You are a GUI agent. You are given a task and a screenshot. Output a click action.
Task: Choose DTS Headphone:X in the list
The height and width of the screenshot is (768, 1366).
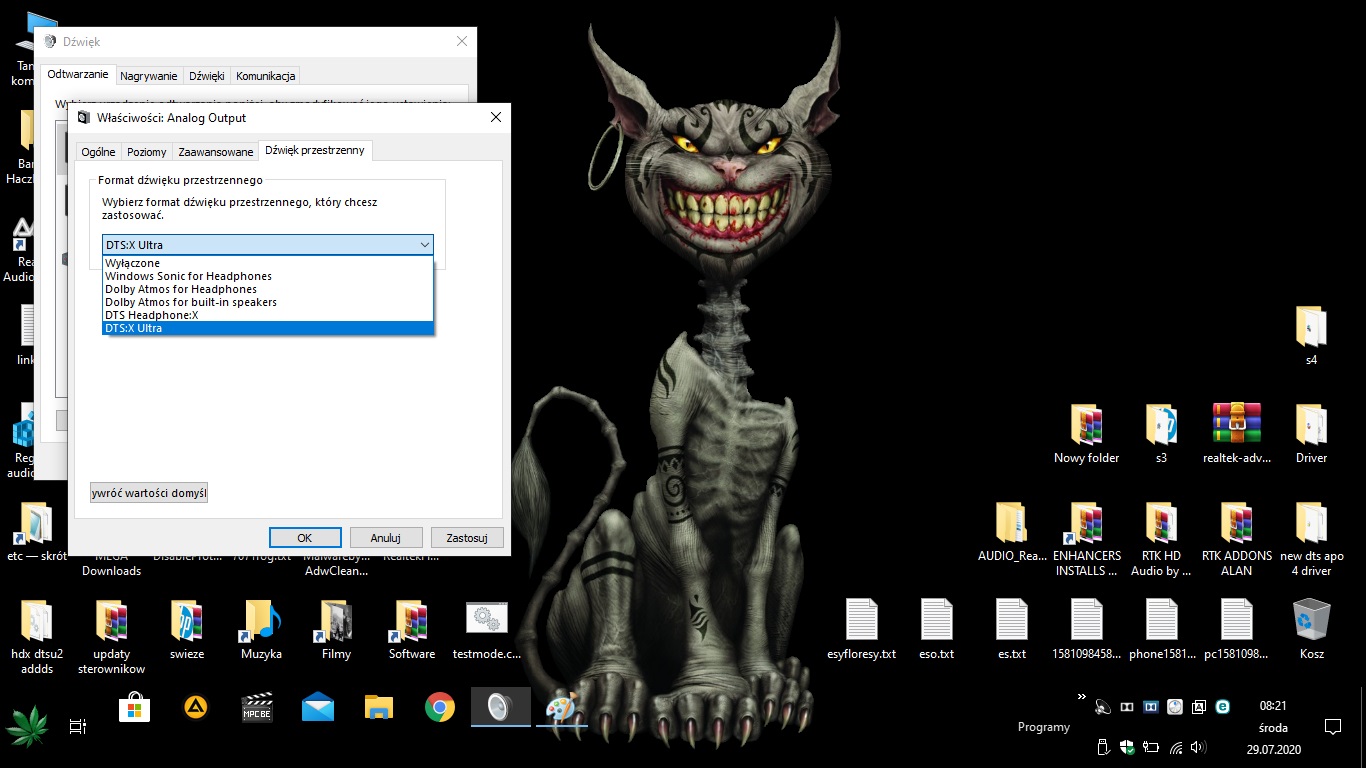(x=268, y=315)
